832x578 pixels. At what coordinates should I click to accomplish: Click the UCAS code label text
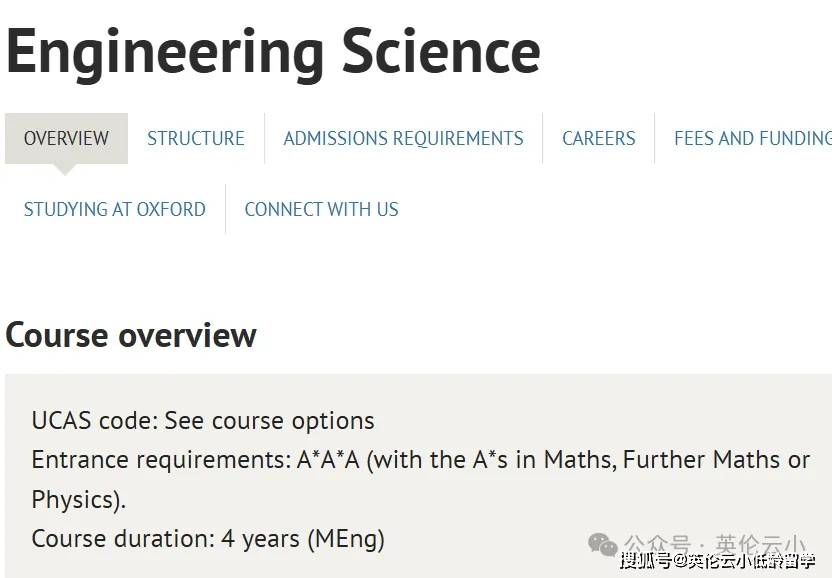click(x=94, y=421)
